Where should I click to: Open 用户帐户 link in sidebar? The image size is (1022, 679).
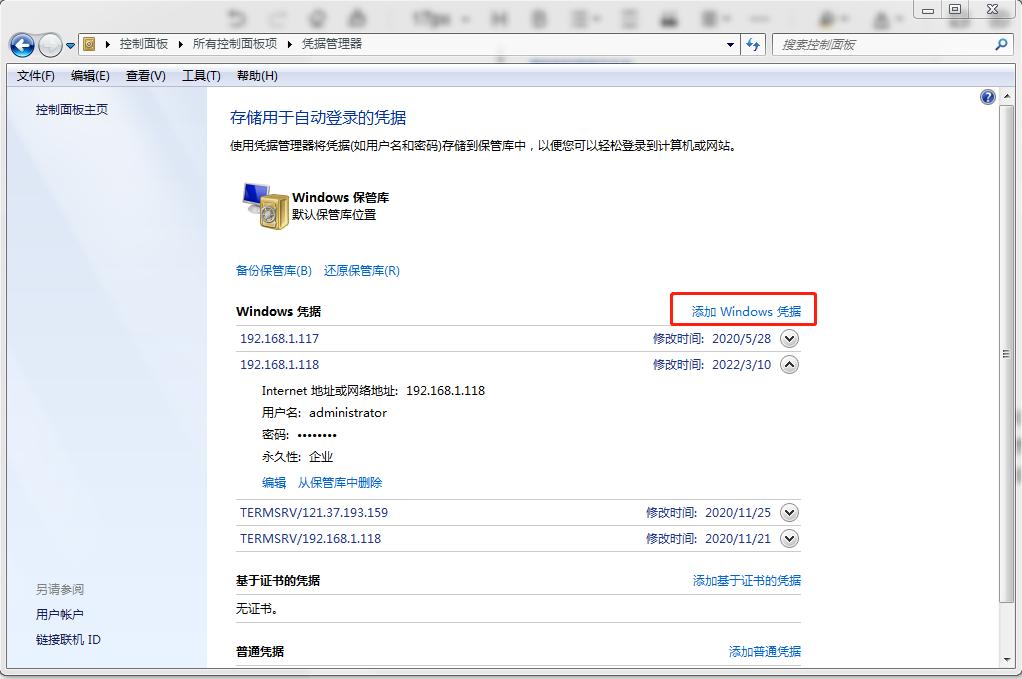[59, 614]
